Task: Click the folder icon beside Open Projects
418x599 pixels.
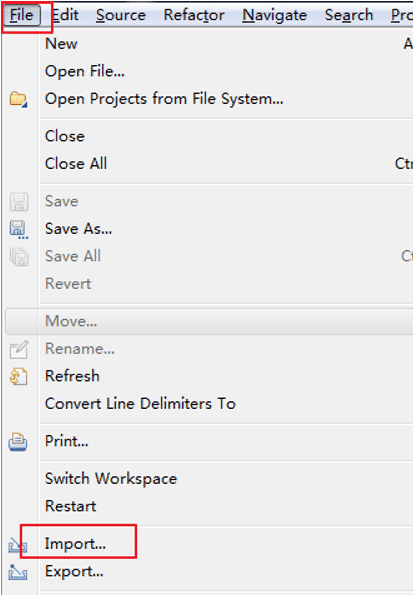Action: (18, 99)
